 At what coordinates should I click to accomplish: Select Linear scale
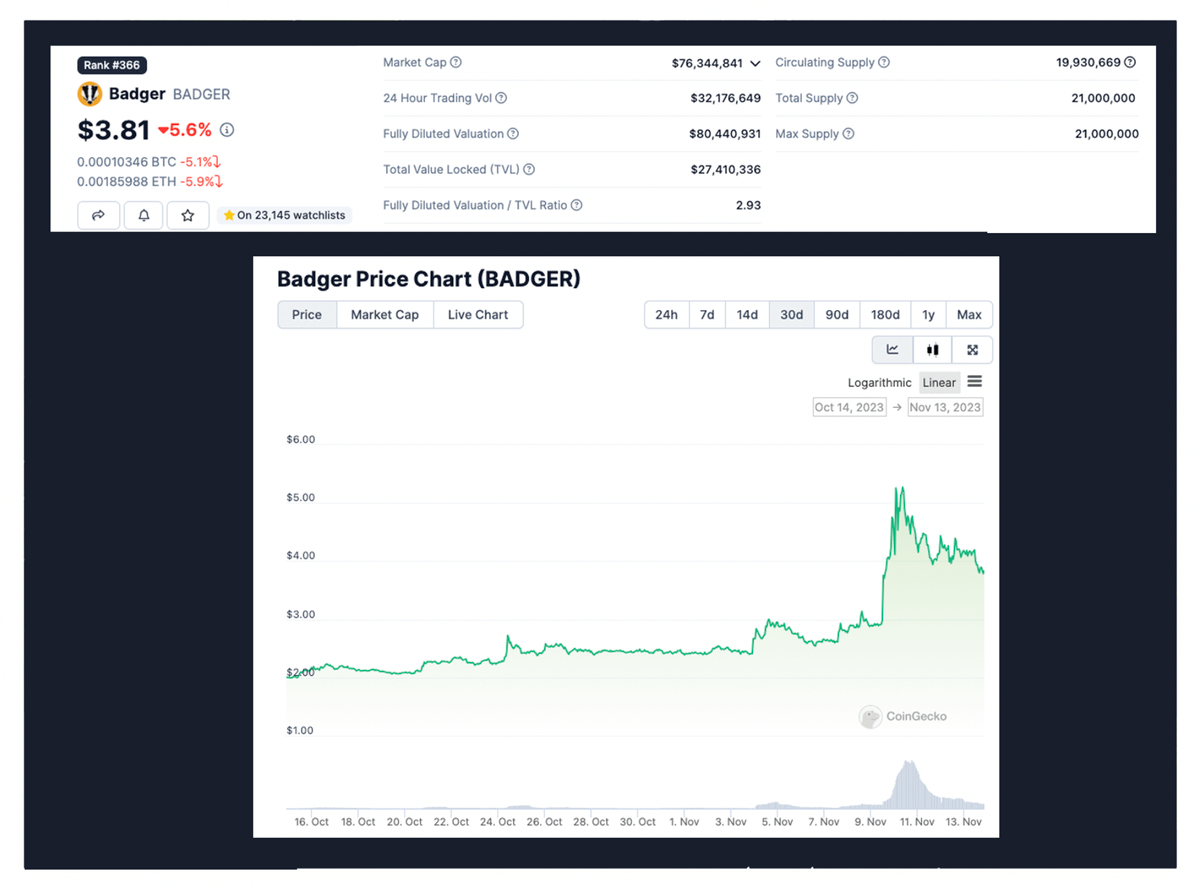[x=939, y=383]
